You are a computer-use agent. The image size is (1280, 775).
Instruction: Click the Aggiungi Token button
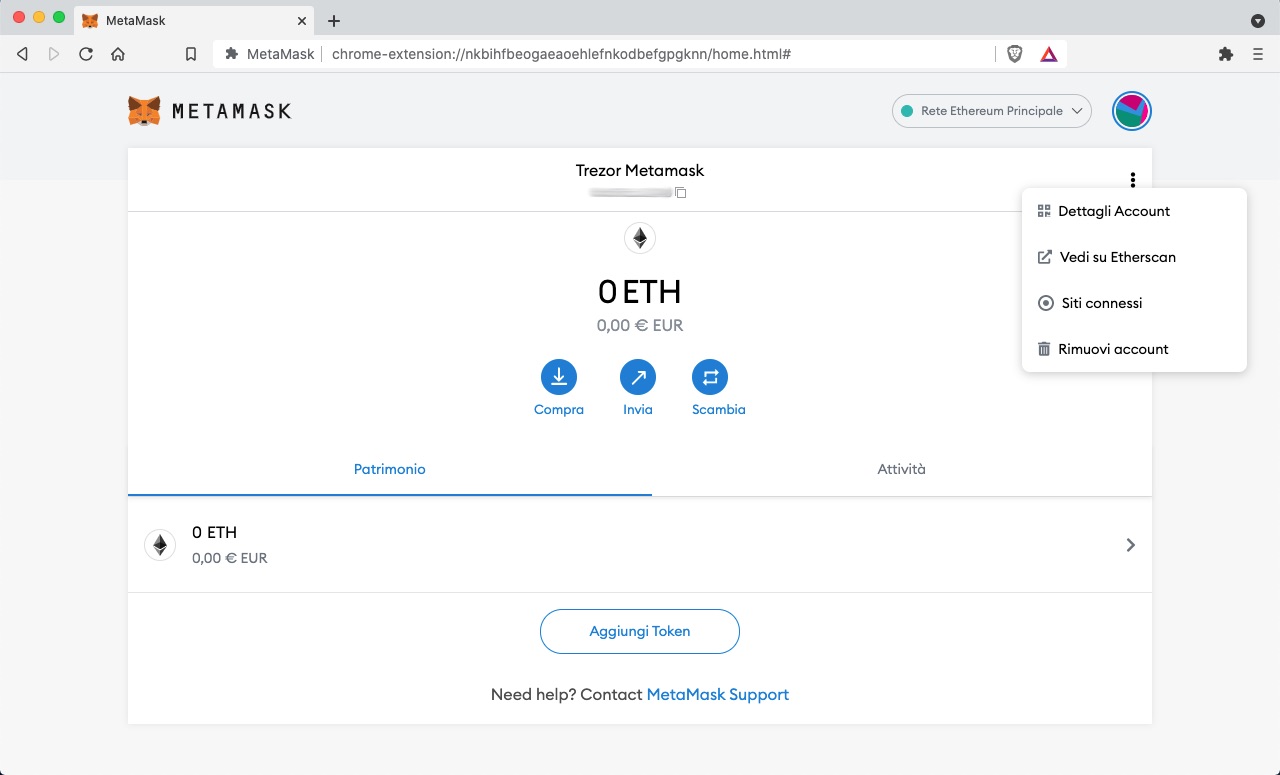point(640,631)
